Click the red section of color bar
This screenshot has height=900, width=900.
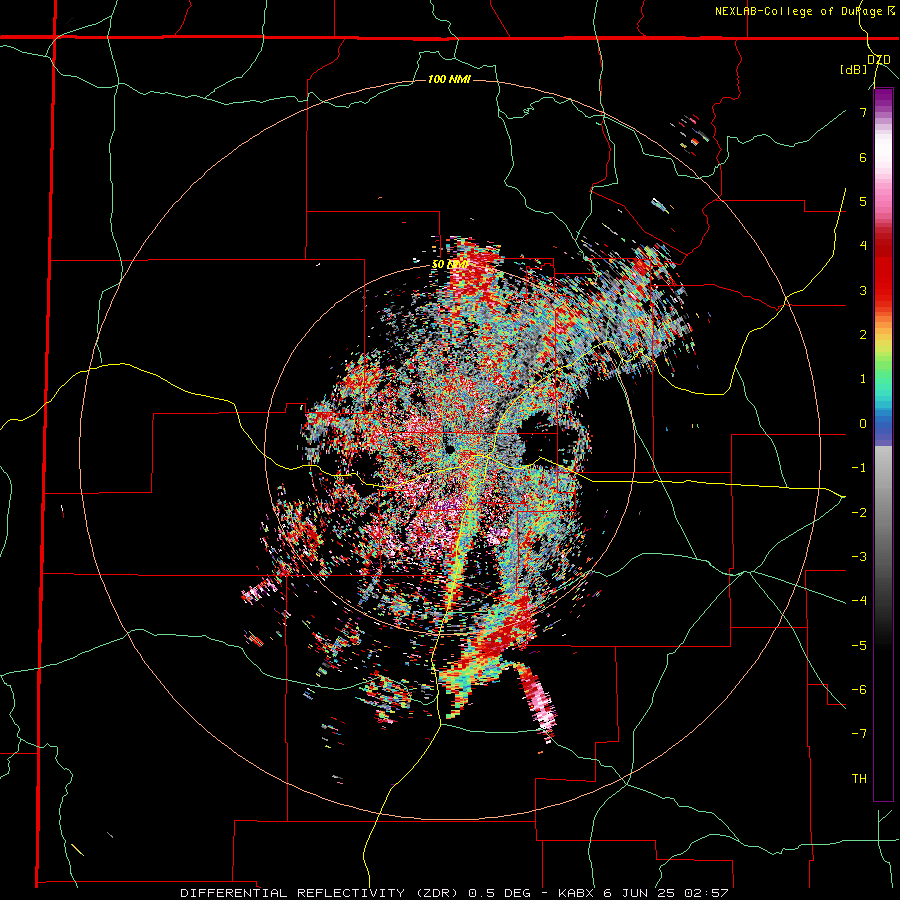[x=883, y=270]
